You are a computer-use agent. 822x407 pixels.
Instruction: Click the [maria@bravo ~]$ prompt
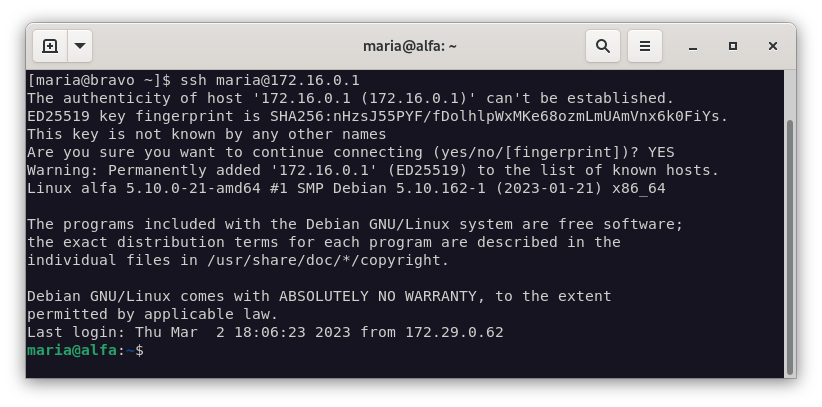[100, 80]
